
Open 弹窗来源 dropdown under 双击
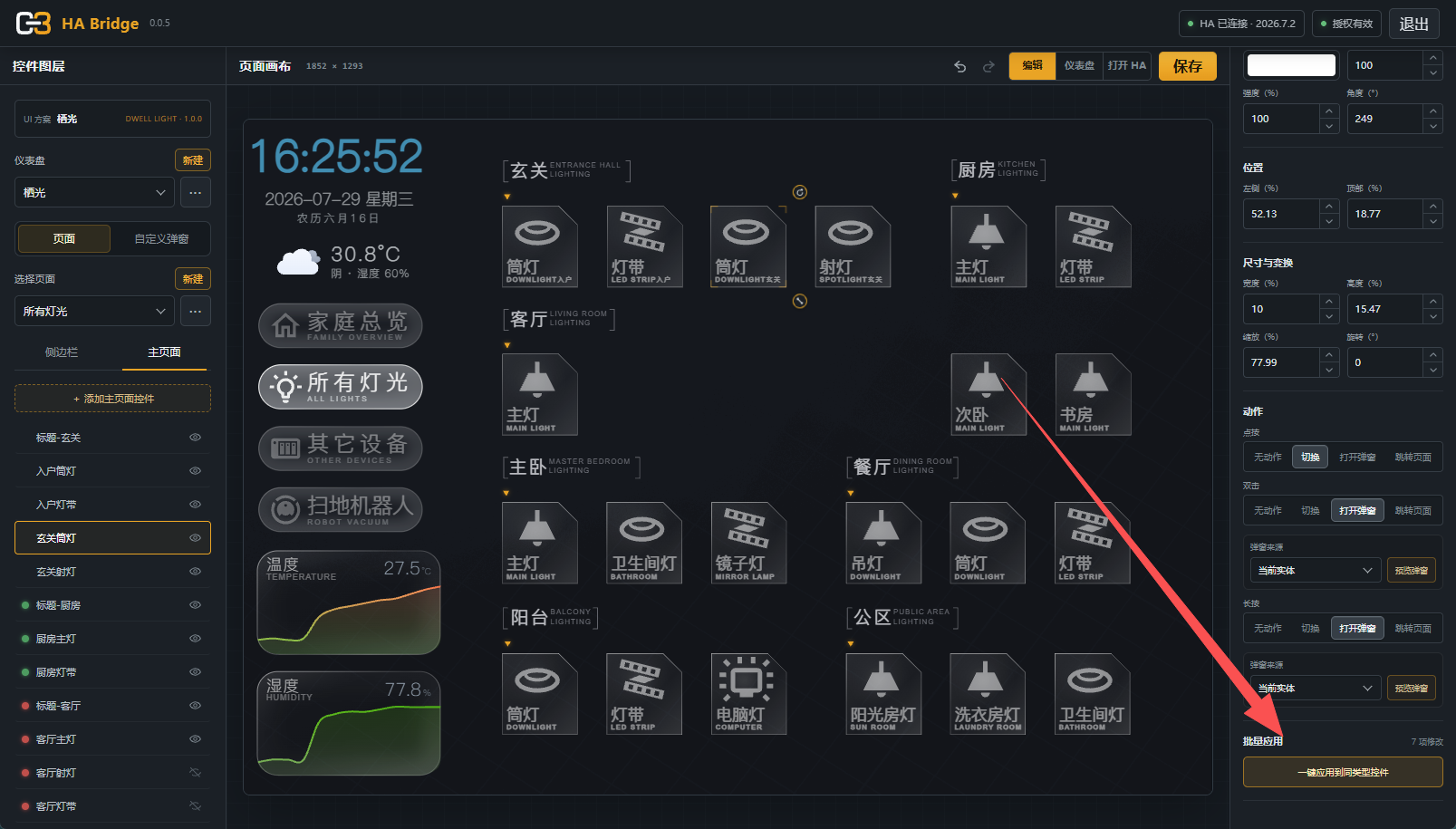click(x=1316, y=571)
